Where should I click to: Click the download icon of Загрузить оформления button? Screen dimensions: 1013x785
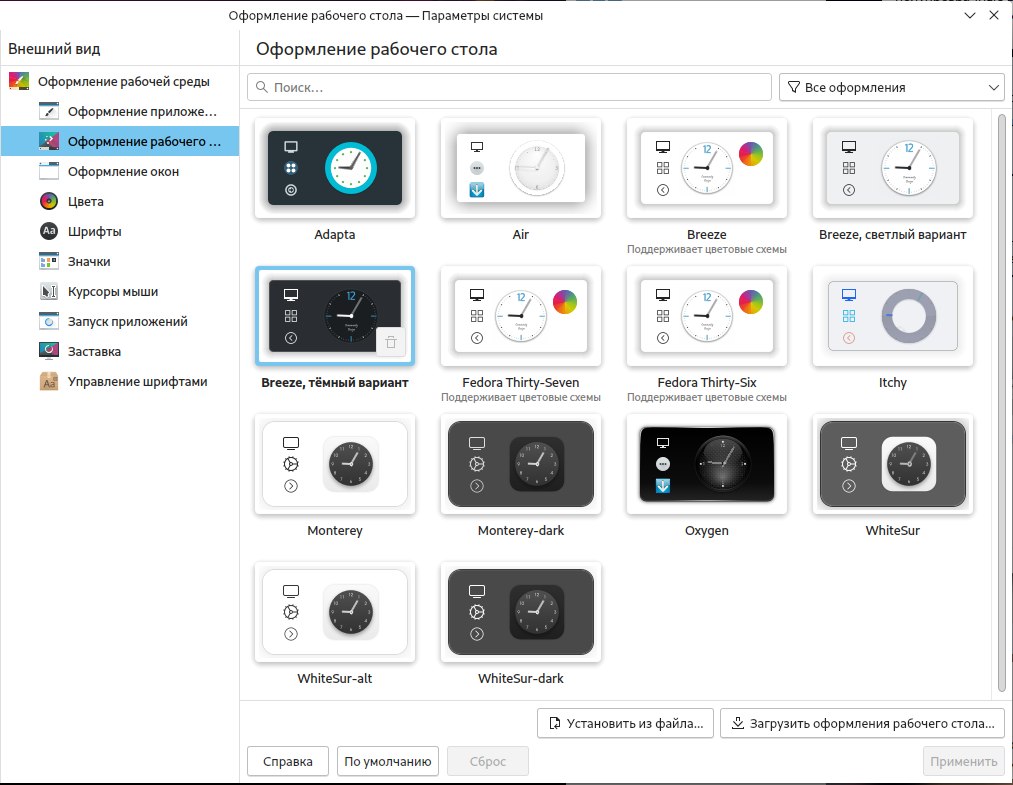(737, 723)
